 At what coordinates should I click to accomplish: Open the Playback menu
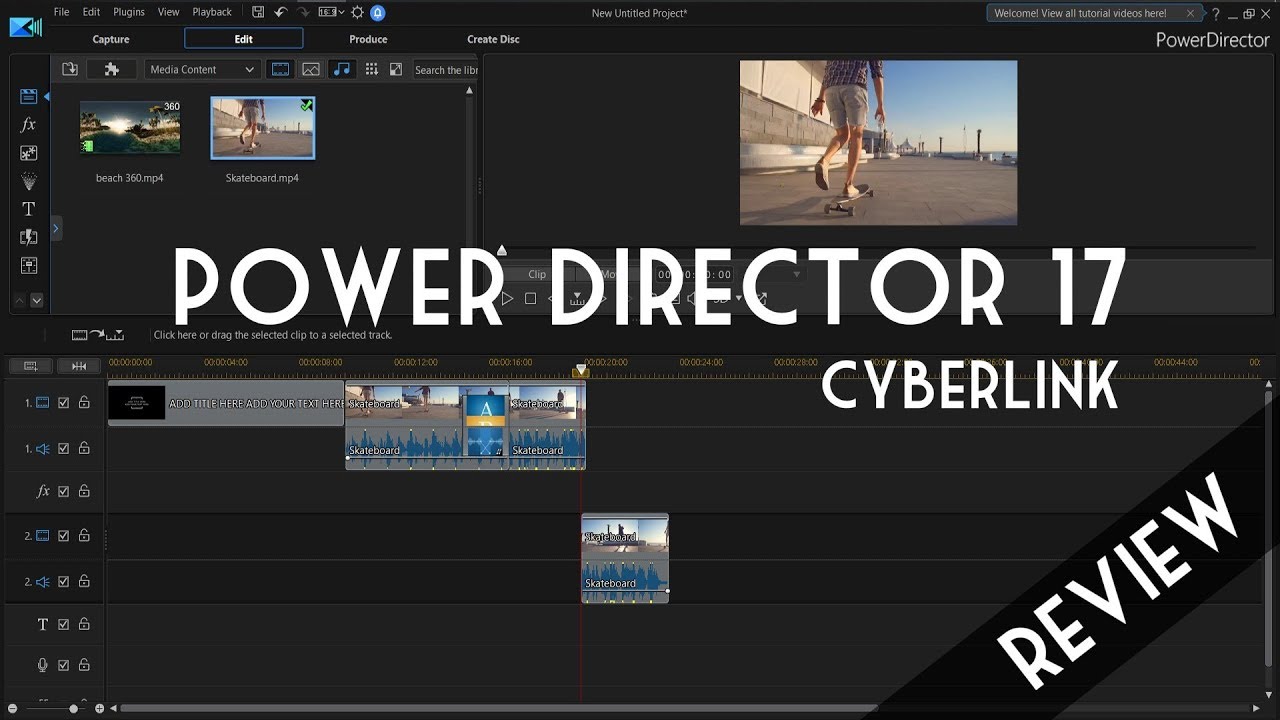click(212, 12)
